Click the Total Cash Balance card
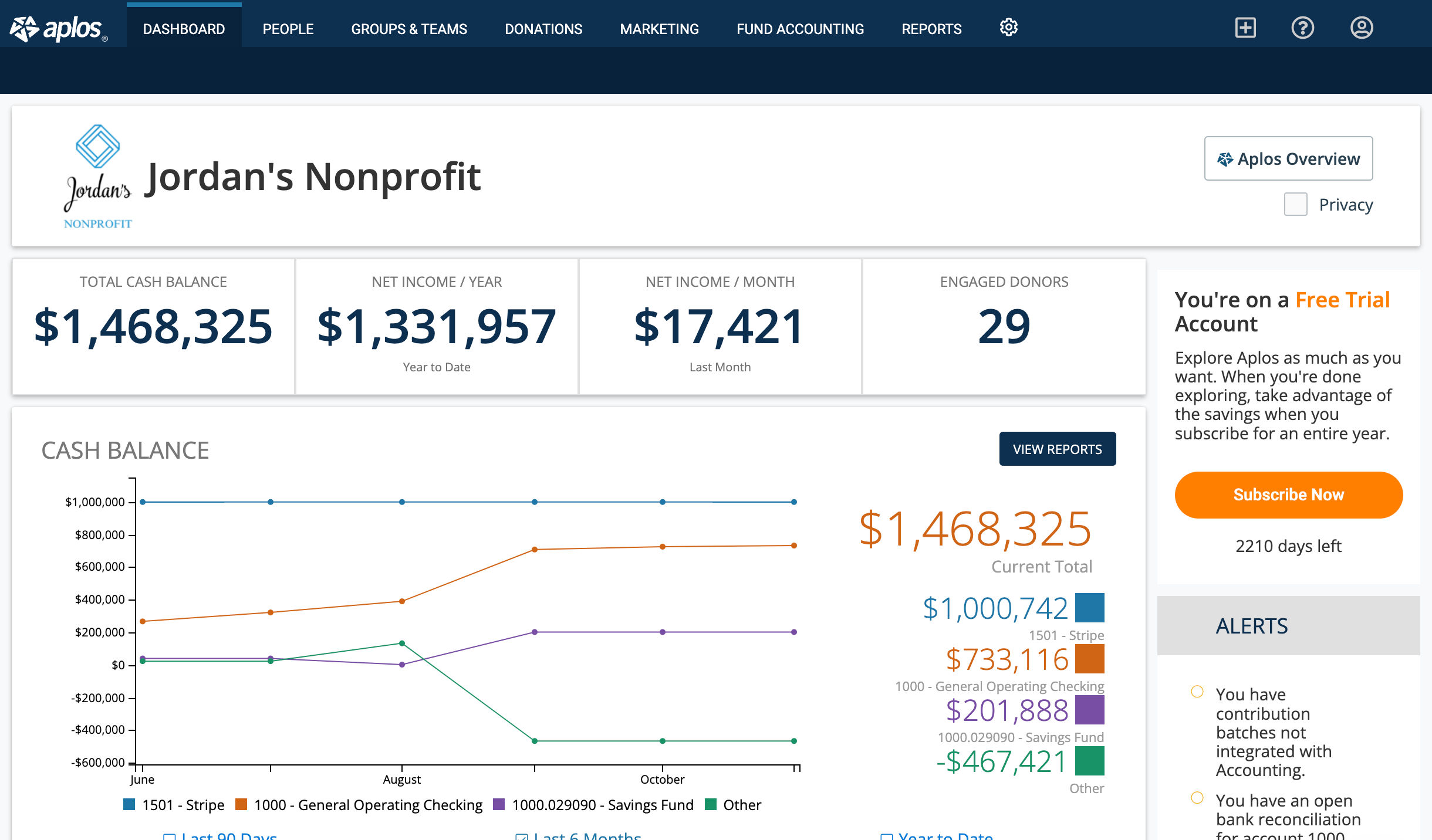The height and width of the screenshot is (840, 1432). [x=153, y=326]
